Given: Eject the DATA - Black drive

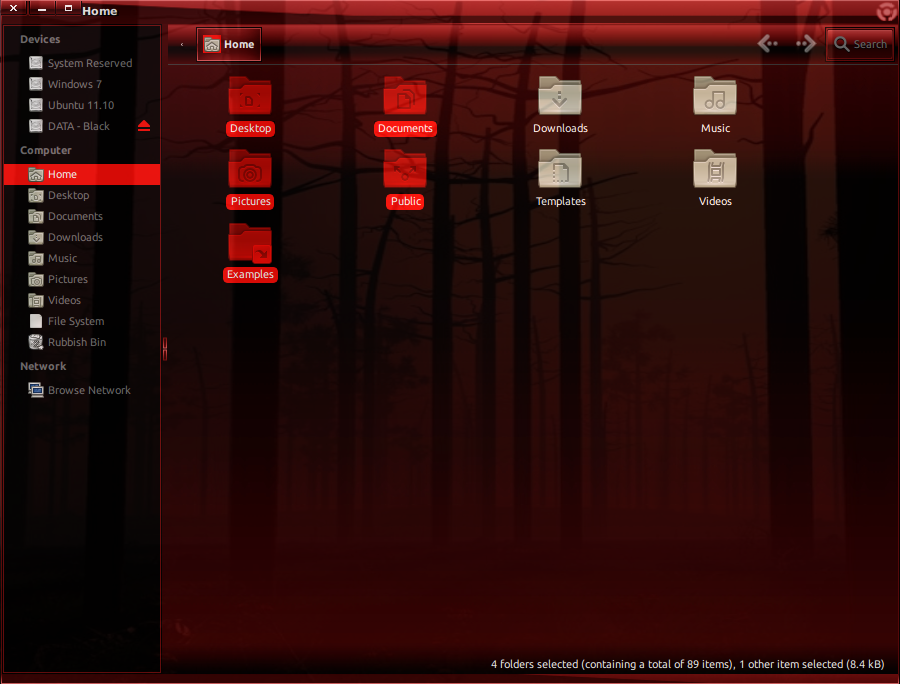Looking at the screenshot, I should (x=144, y=126).
